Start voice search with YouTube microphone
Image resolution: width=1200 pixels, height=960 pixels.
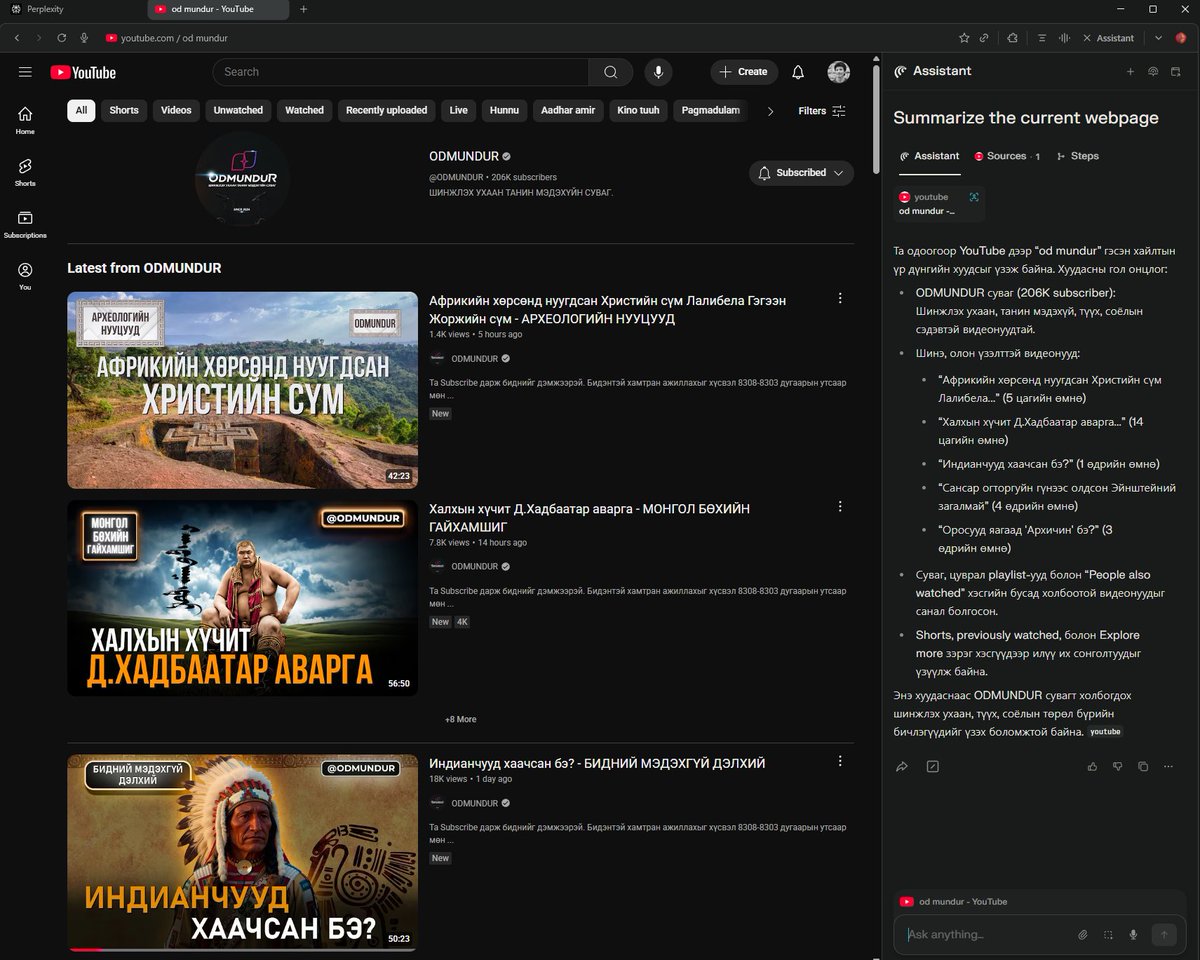(658, 72)
